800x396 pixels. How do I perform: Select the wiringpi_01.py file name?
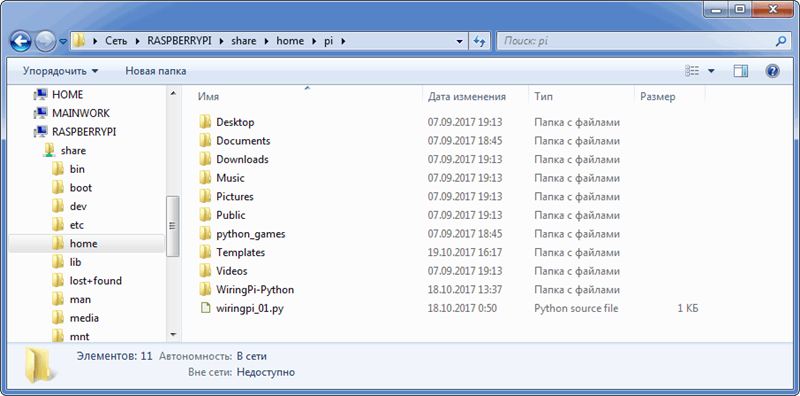[249, 308]
